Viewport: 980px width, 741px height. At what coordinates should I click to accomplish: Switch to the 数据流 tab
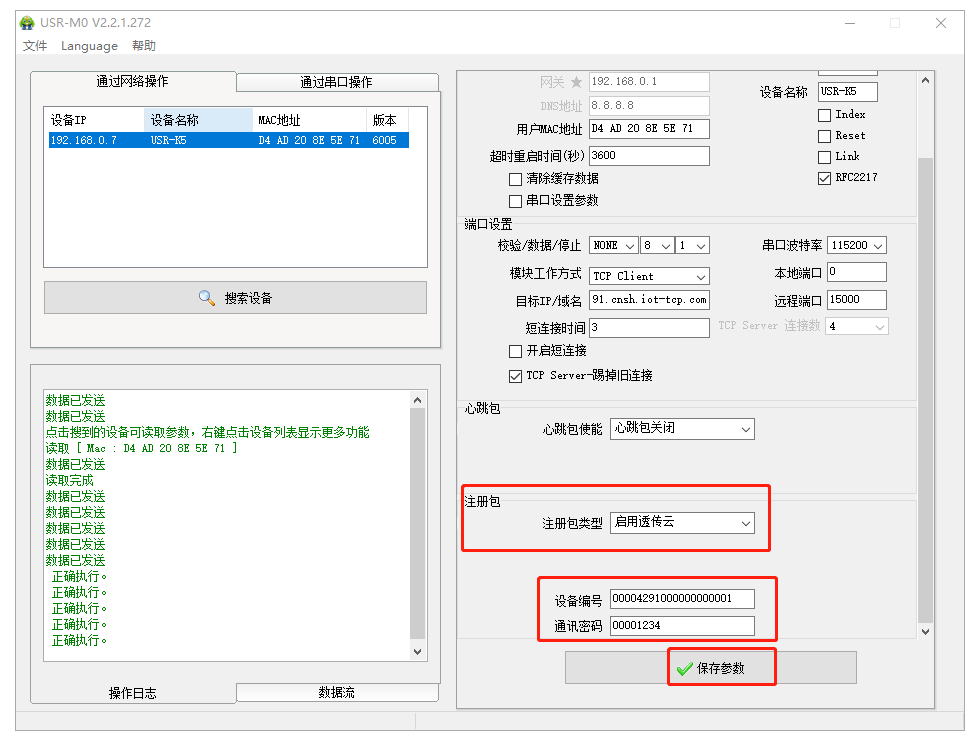(x=336, y=692)
